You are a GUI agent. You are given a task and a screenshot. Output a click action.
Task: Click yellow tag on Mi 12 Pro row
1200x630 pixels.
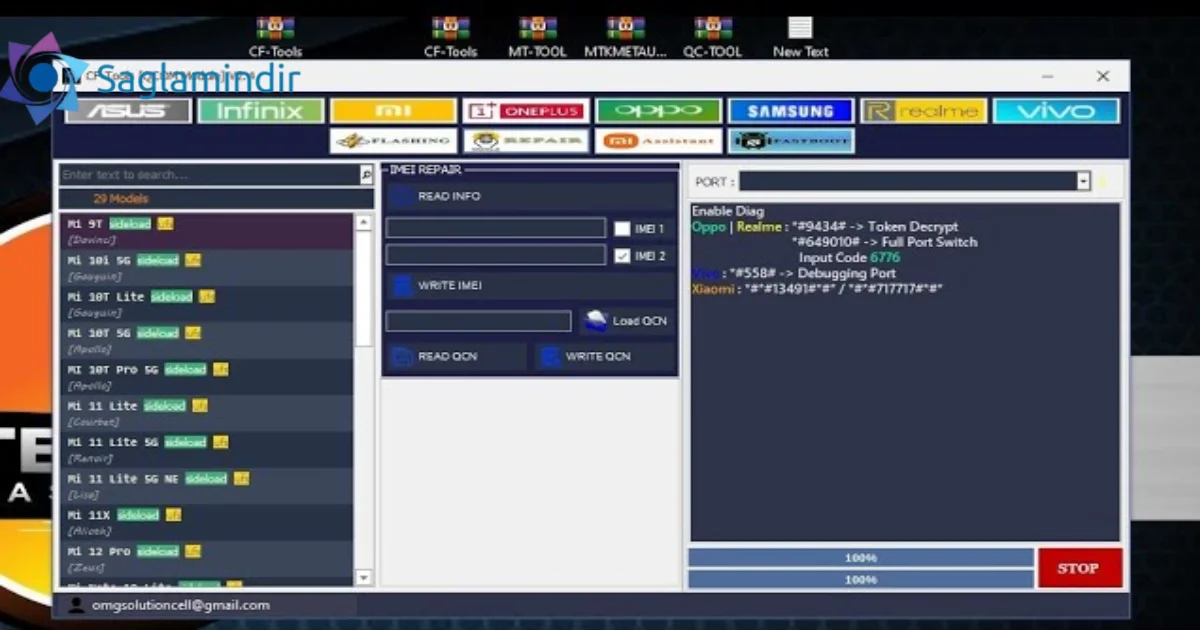pos(193,551)
